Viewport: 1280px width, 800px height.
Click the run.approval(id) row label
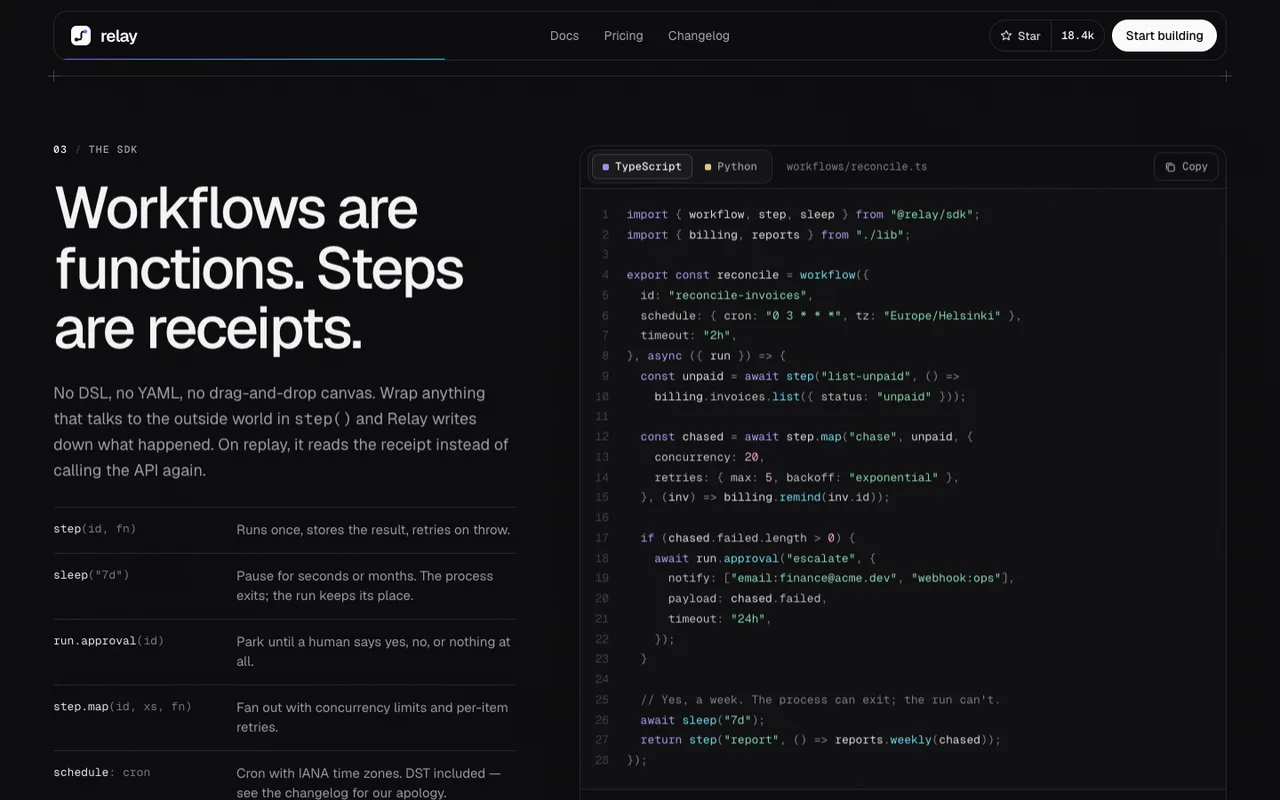click(109, 641)
